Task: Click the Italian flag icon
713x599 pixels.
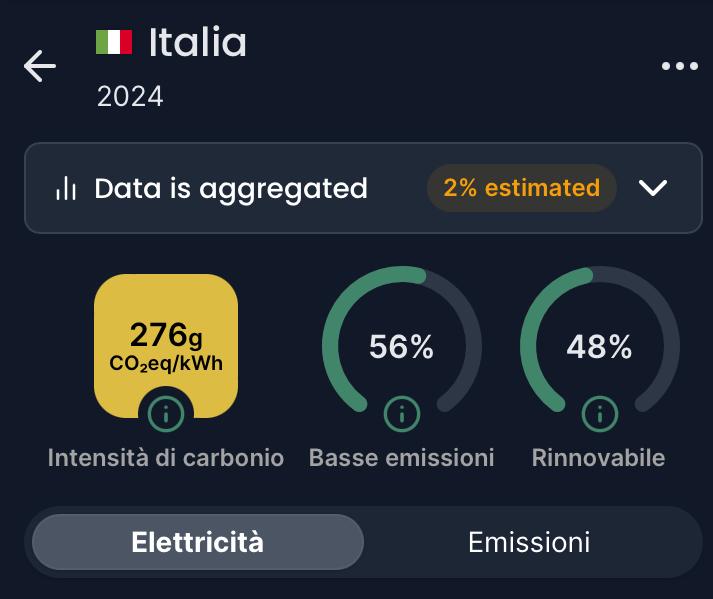Action: pos(114,42)
